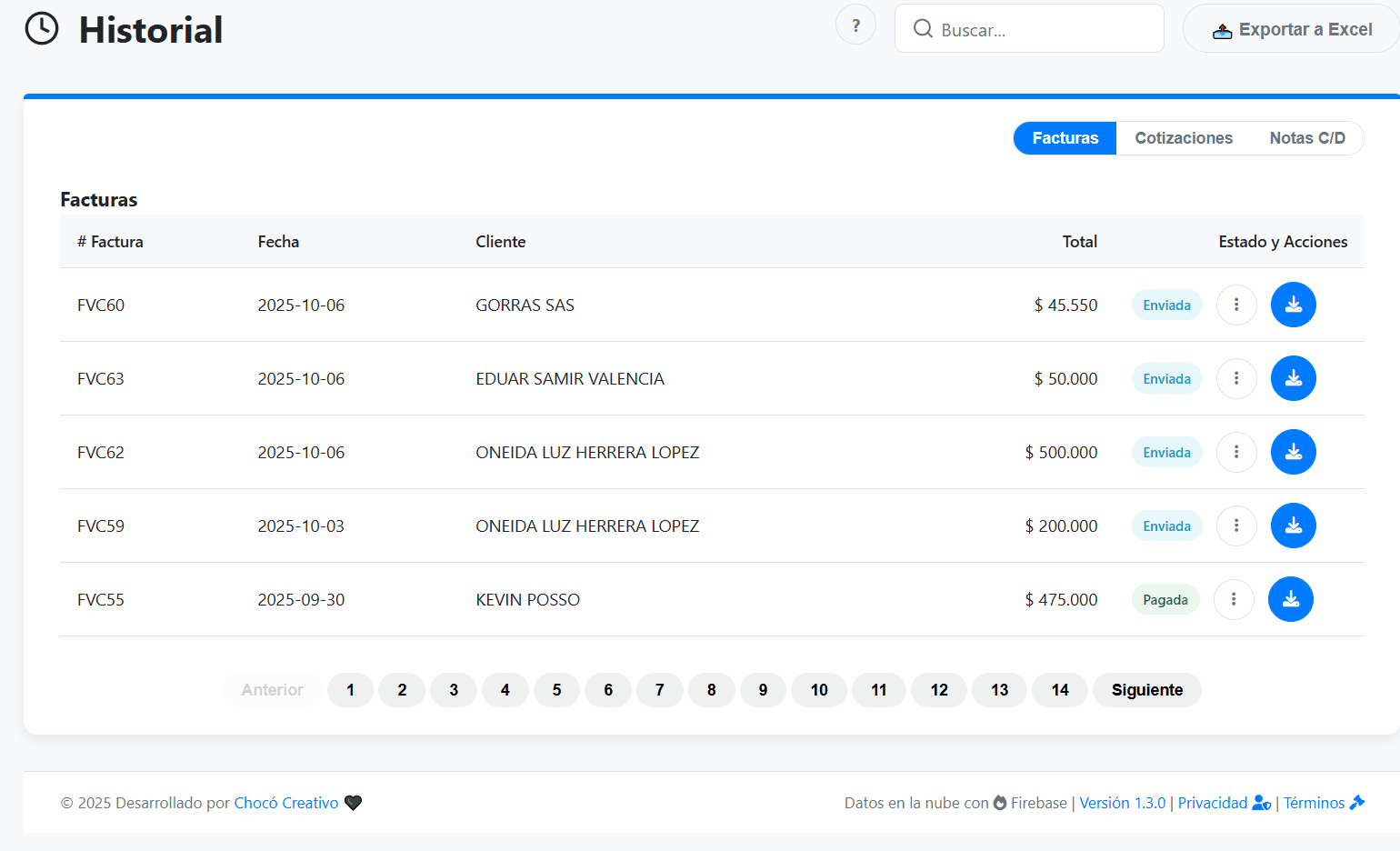This screenshot has height=851, width=1400.
Task: Show three-dot menu for invoice FVC55
Action: coord(1233,599)
